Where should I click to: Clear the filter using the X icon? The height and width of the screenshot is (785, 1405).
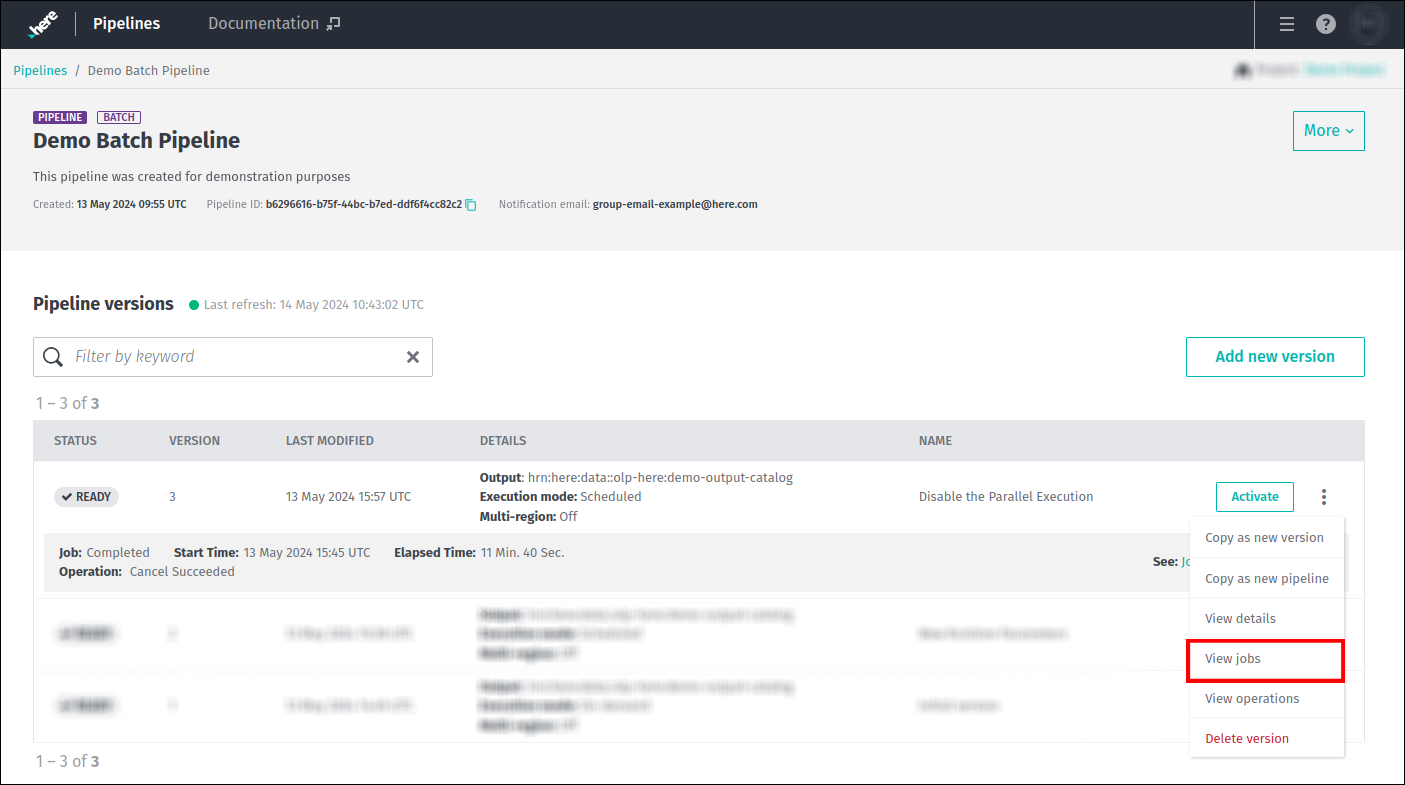413,356
